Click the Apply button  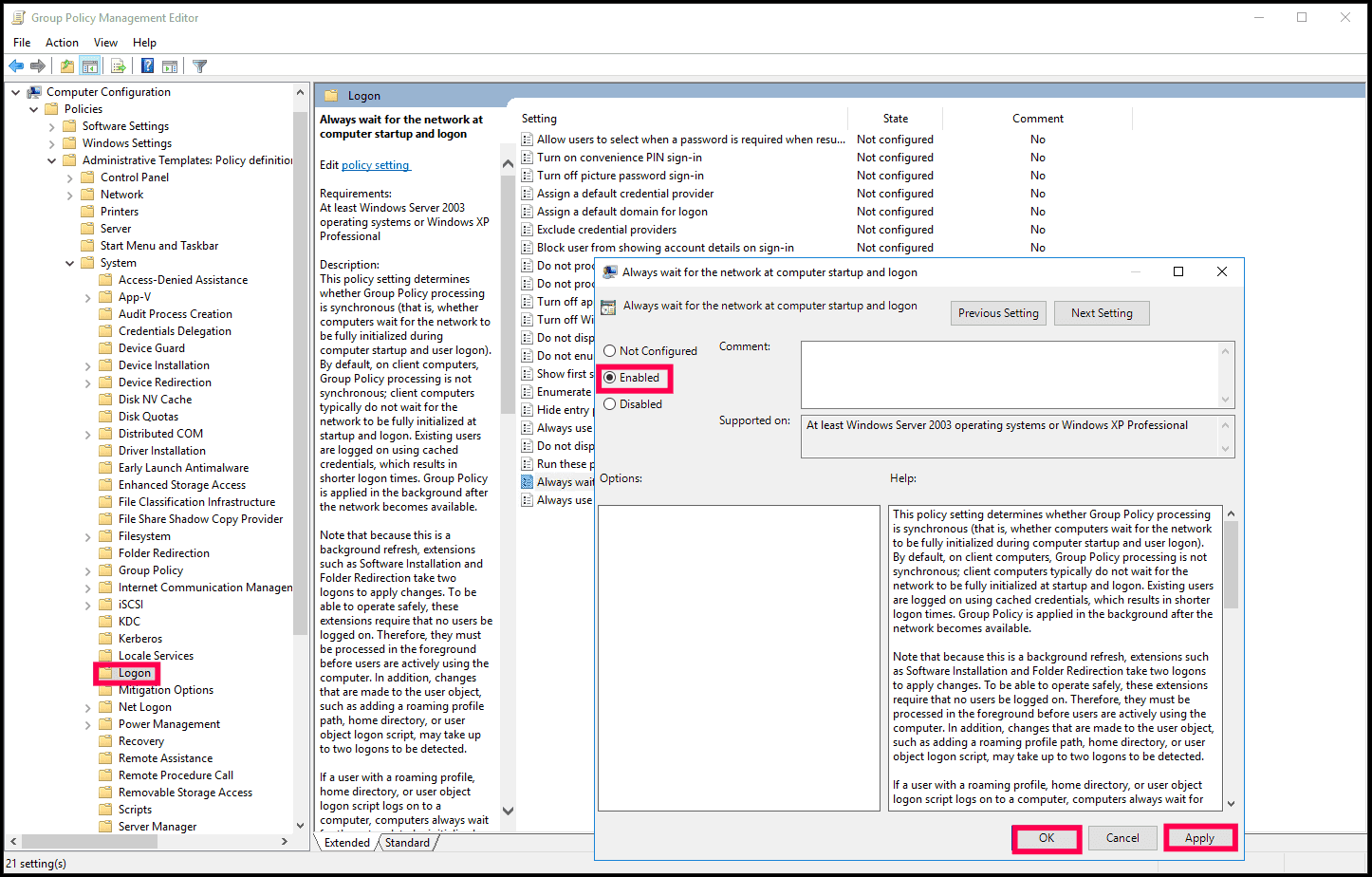coord(1199,838)
